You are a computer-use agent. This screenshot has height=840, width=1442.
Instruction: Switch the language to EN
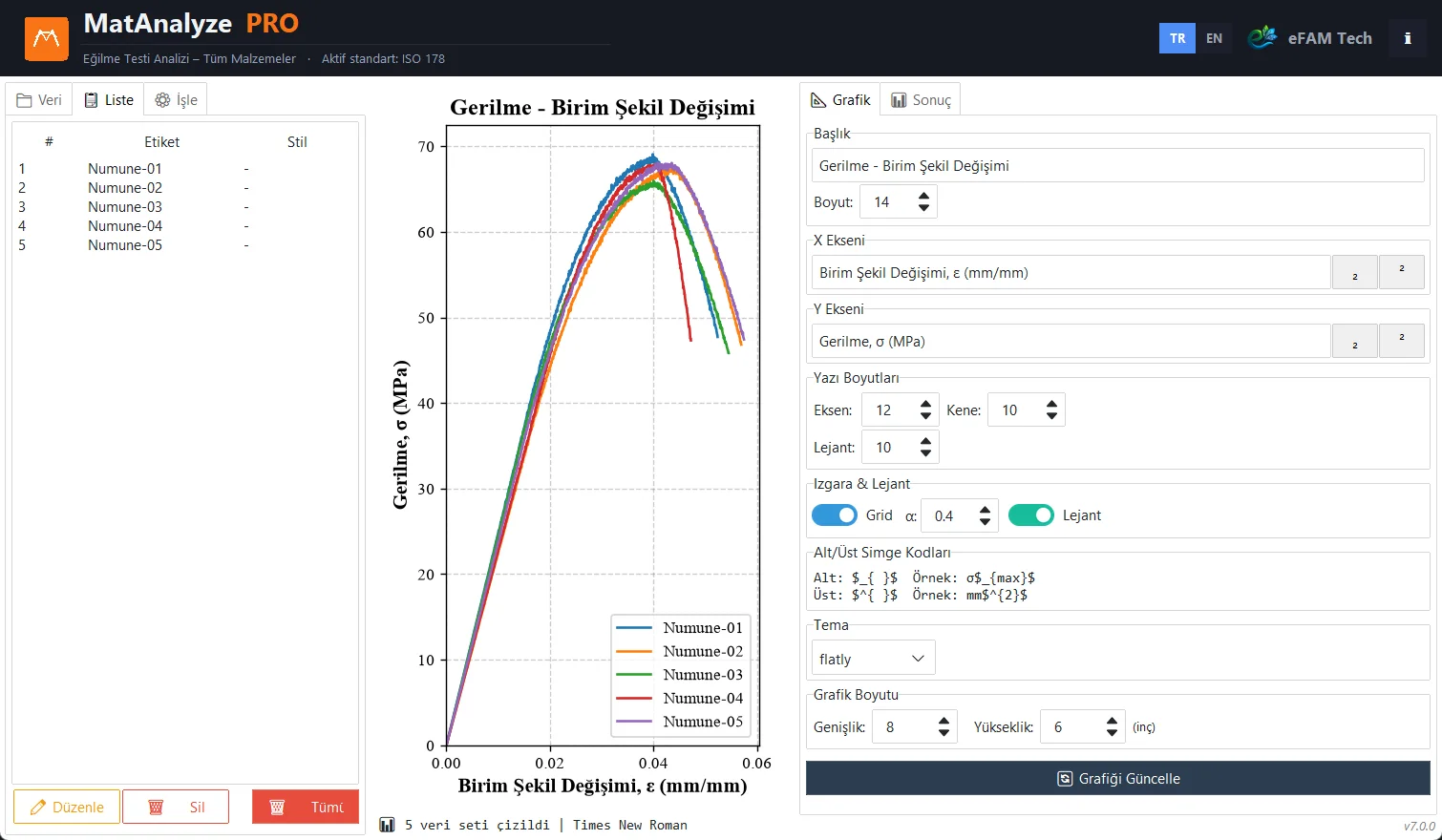1214,38
